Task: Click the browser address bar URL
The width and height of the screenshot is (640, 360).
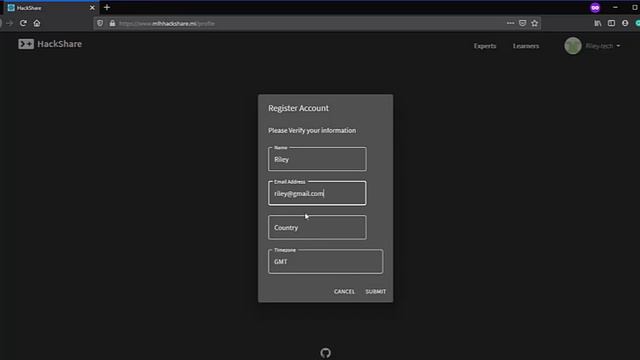Action: click(x=167, y=23)
